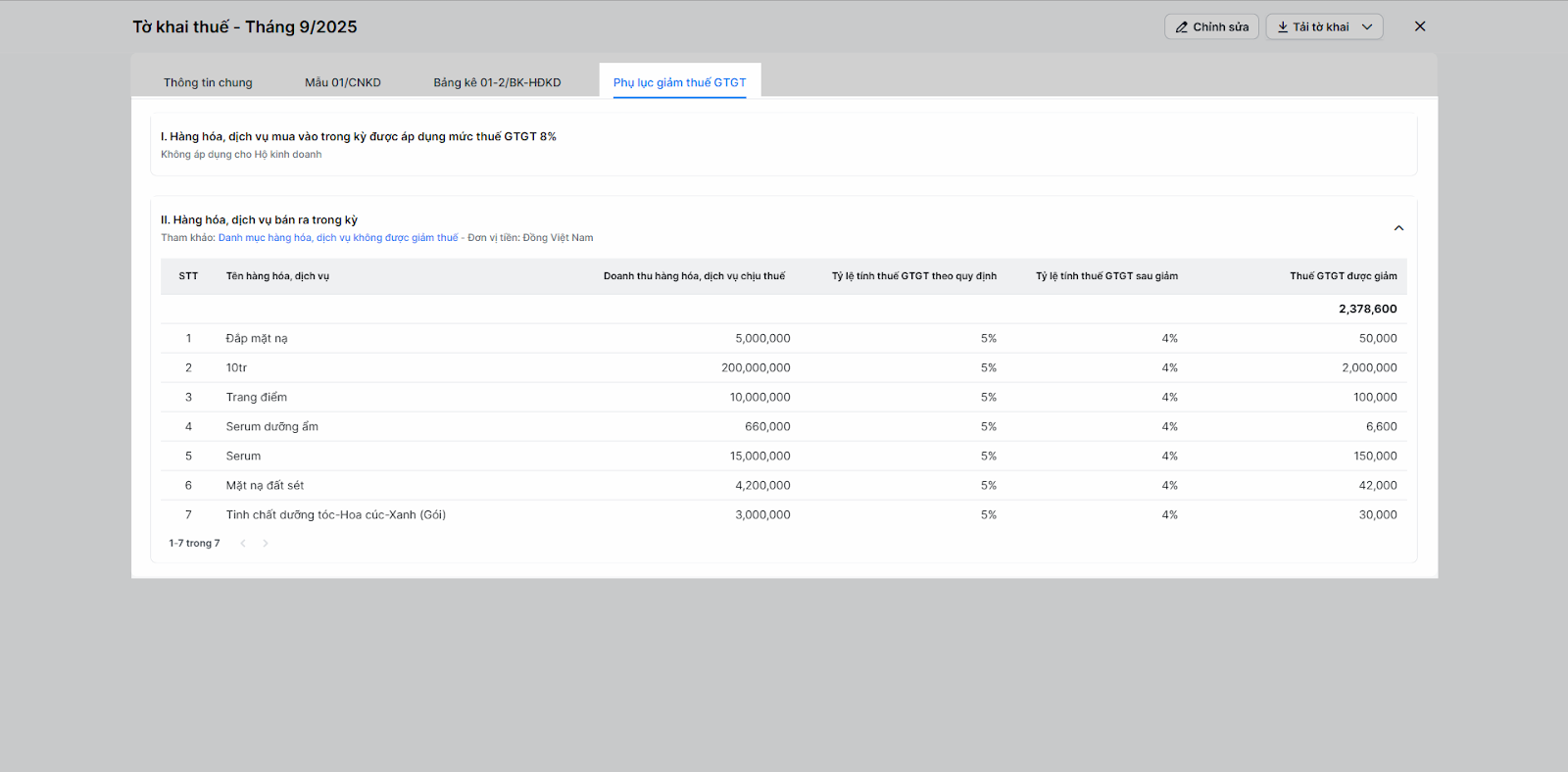Select the Bảng kê 01-2/BK-HĐKD tab
1568x772 pixels.
[x=497, y=83]
